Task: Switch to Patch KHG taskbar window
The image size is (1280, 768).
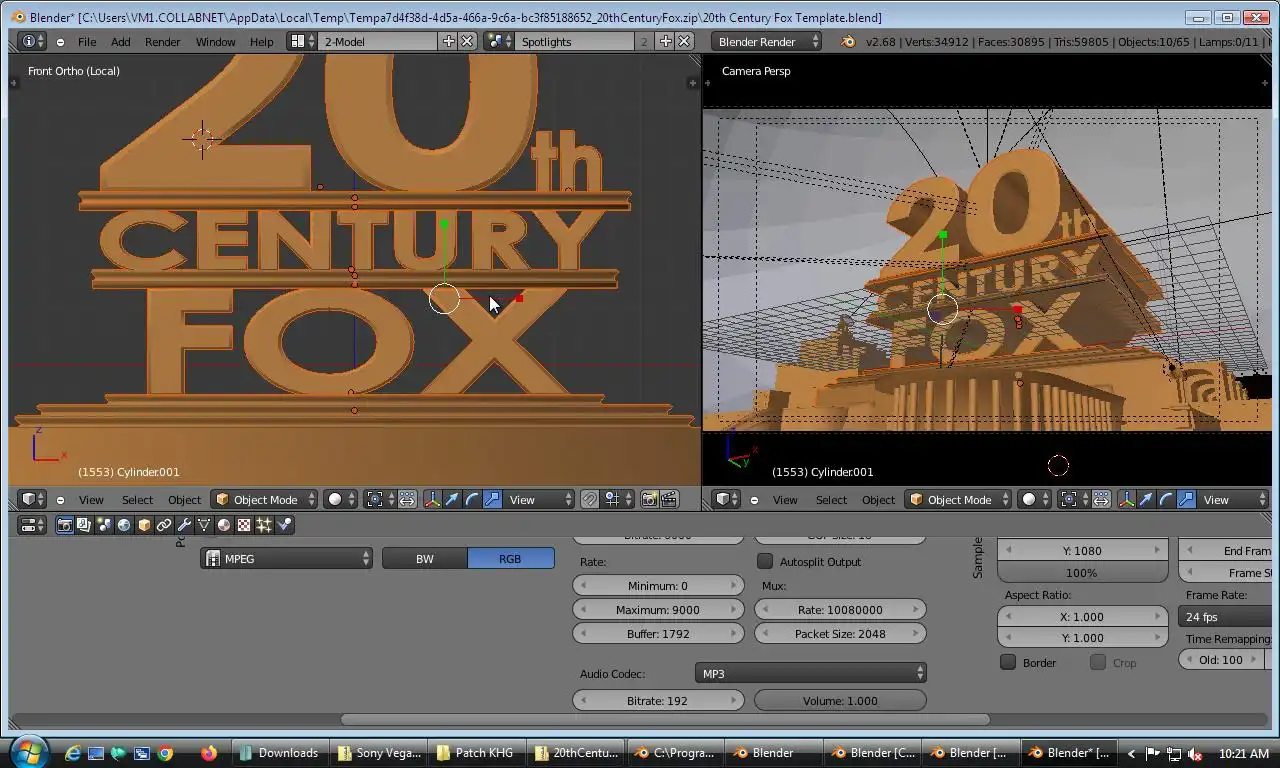Action: pyautogui.click(x=478, y=753)
